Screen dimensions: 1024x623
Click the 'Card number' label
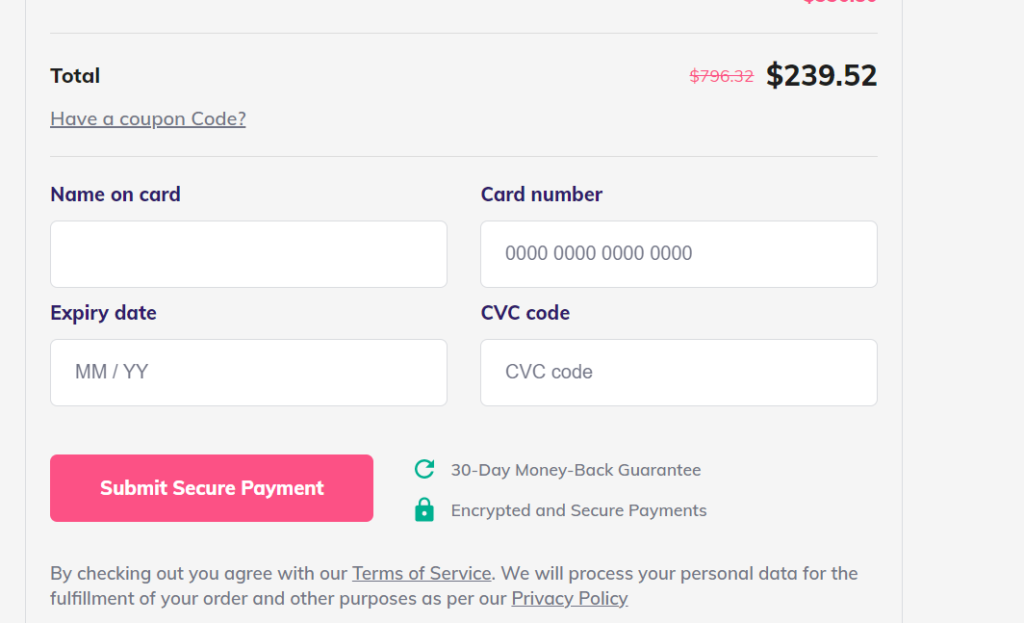(x=541, y=194)
